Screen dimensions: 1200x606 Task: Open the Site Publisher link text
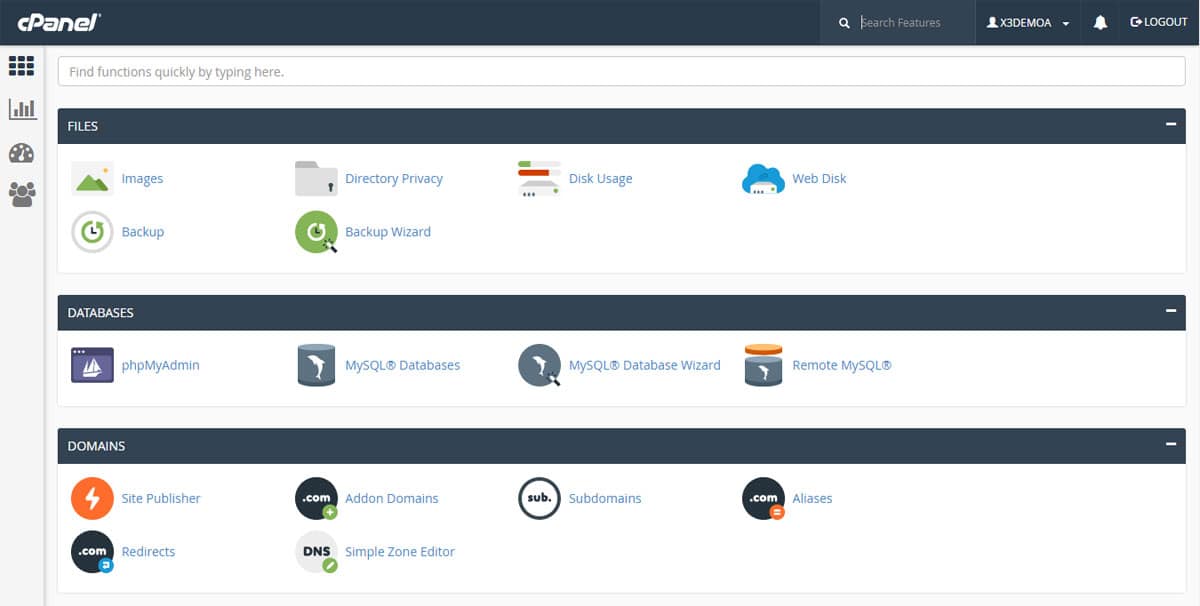(161, 499)
